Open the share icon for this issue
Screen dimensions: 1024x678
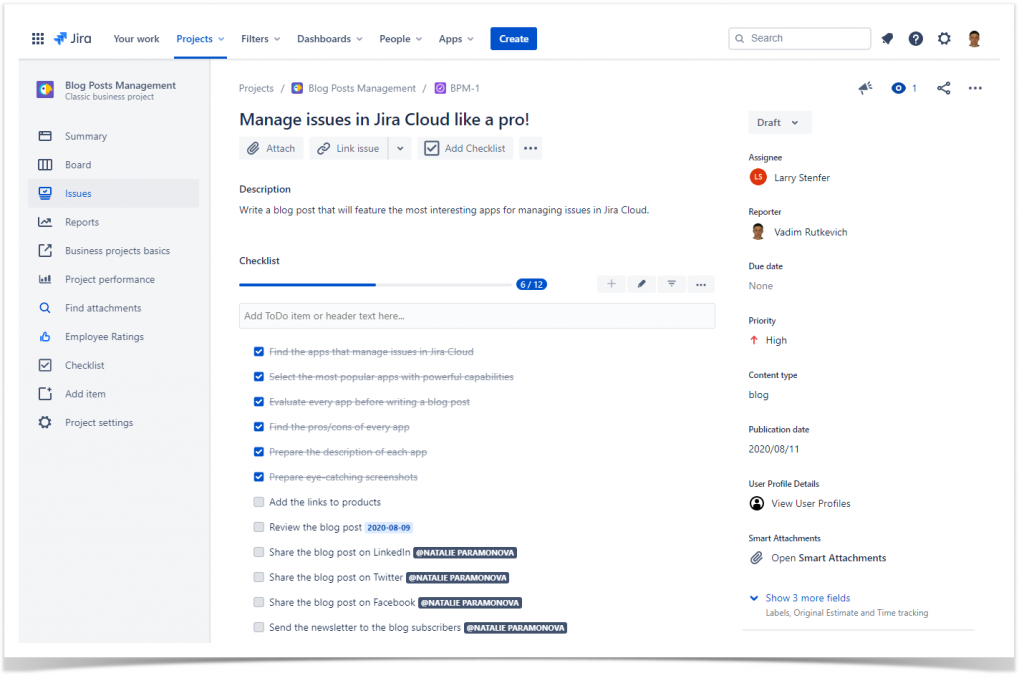[x=944, y=88]
